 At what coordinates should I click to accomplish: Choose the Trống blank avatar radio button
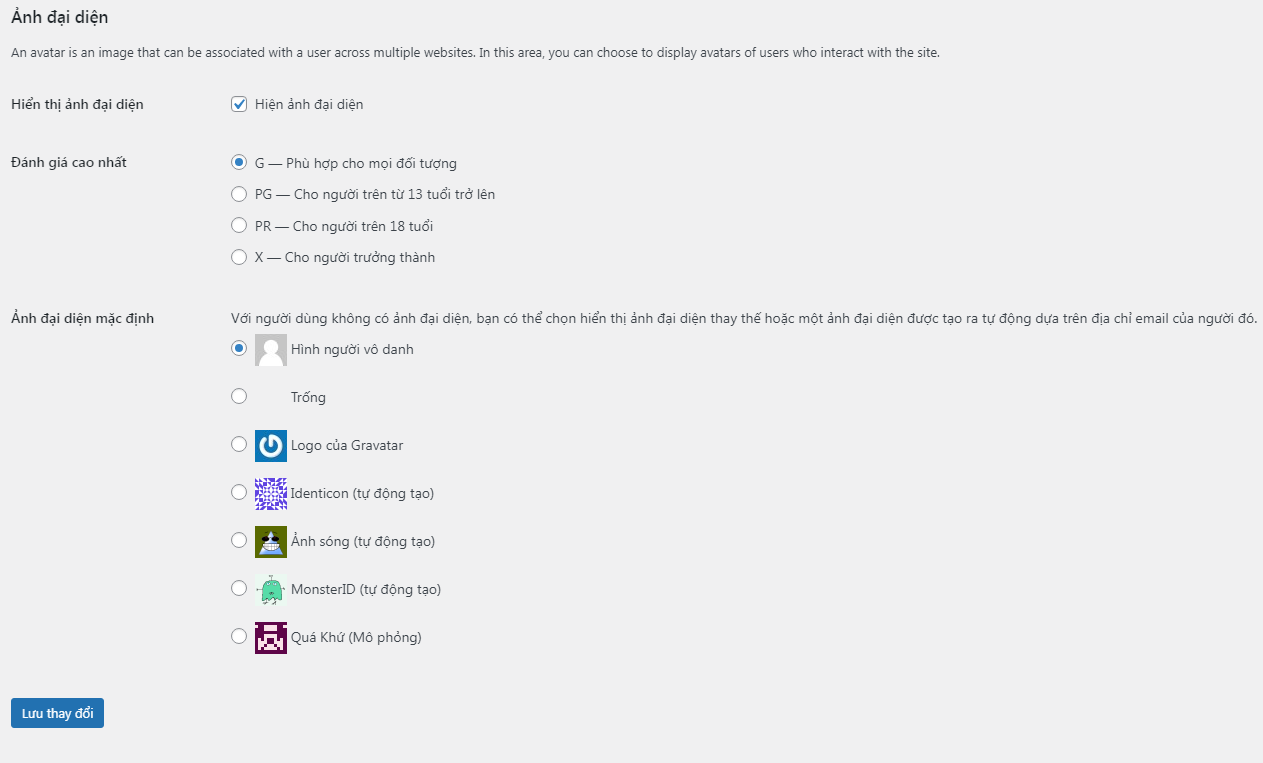tap(239, 397)
